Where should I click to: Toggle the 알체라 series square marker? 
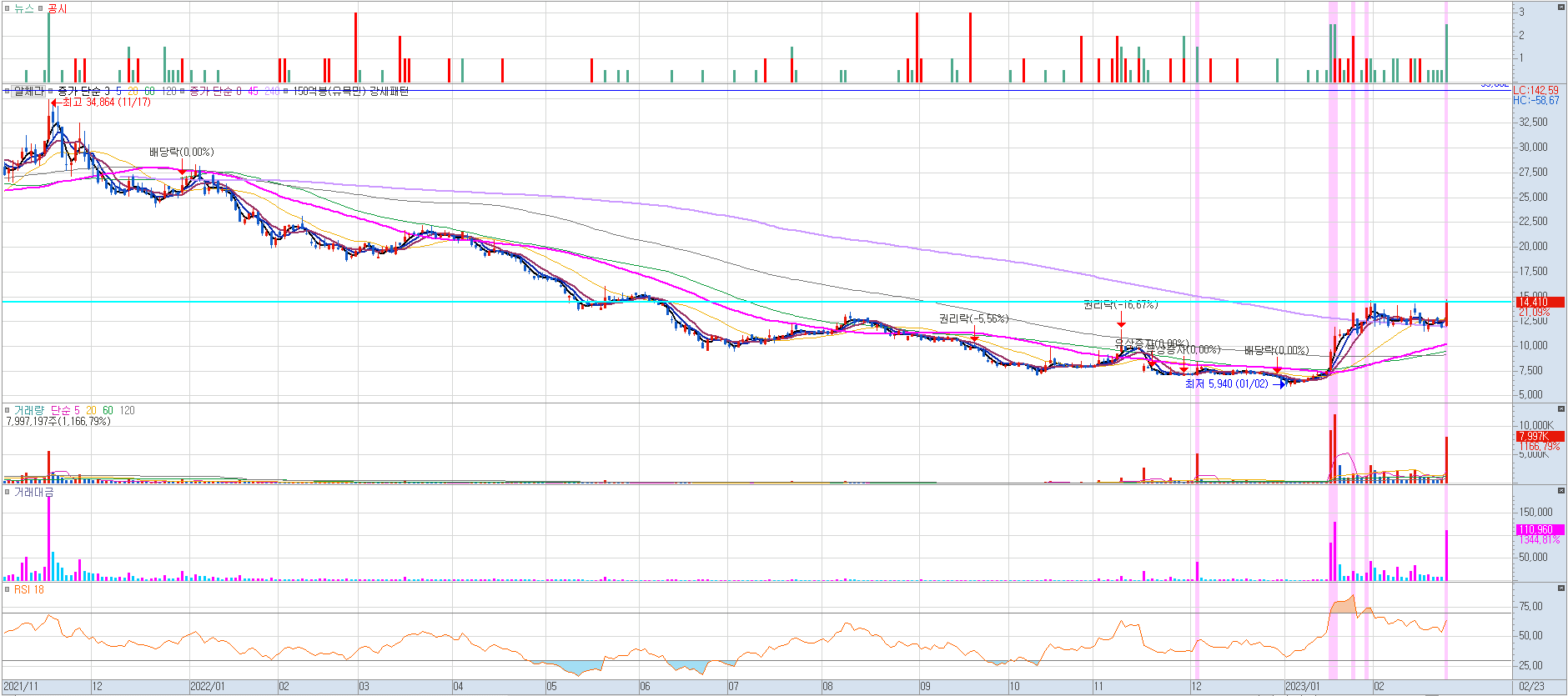8,91
